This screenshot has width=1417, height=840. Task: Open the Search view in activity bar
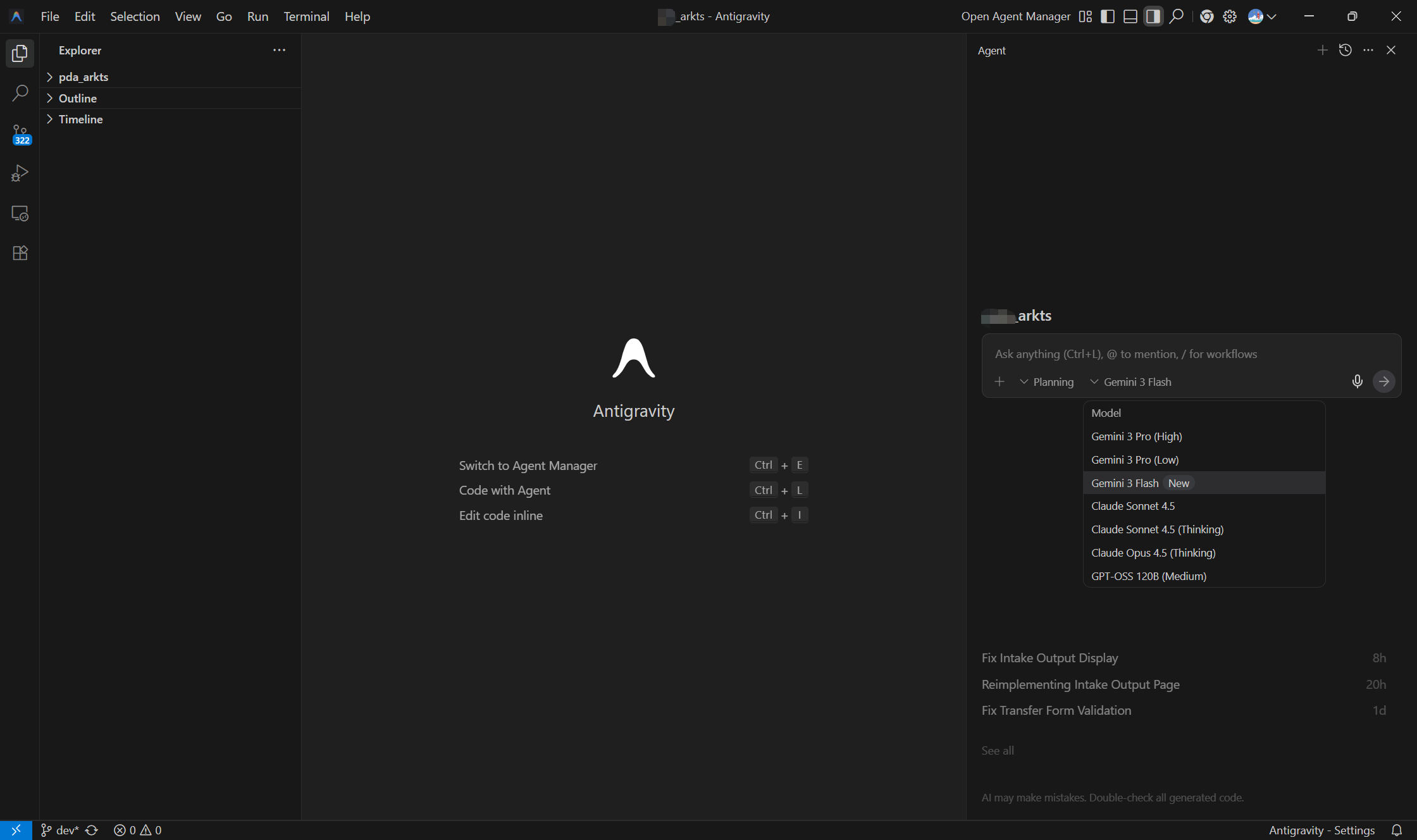(20, 93)
